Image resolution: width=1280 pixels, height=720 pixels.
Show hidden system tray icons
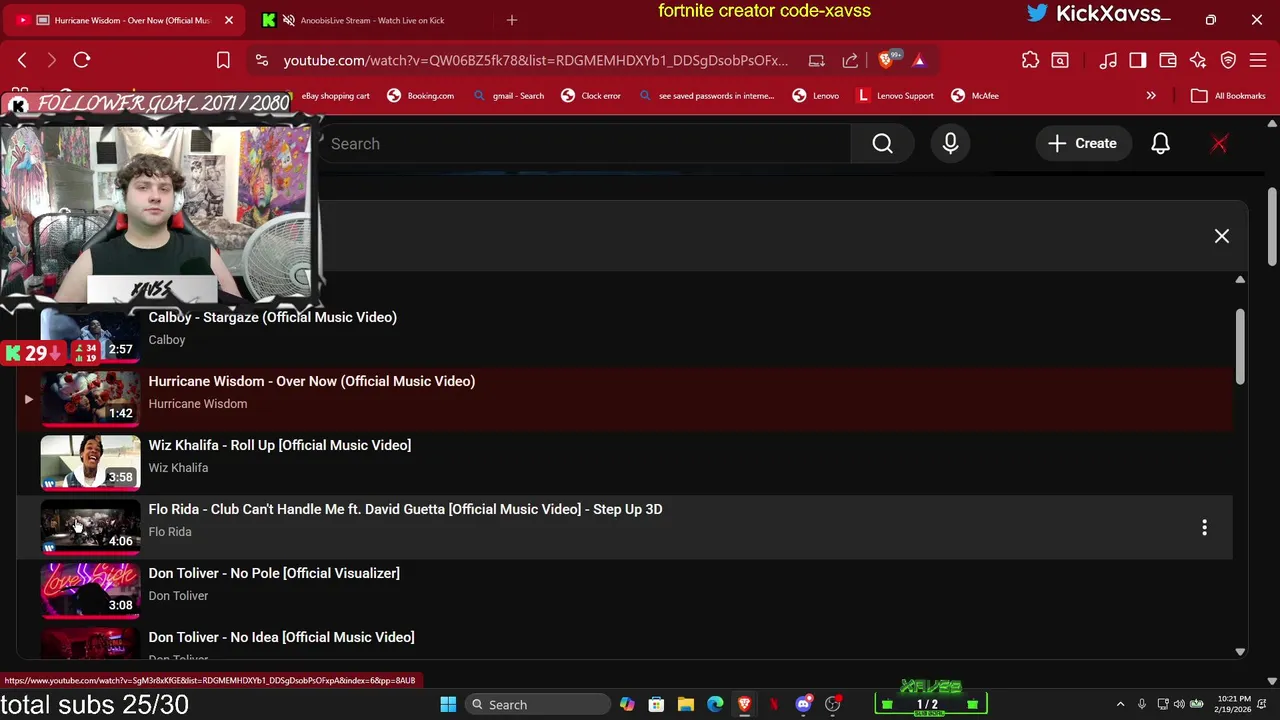(x=1120, y=704)
